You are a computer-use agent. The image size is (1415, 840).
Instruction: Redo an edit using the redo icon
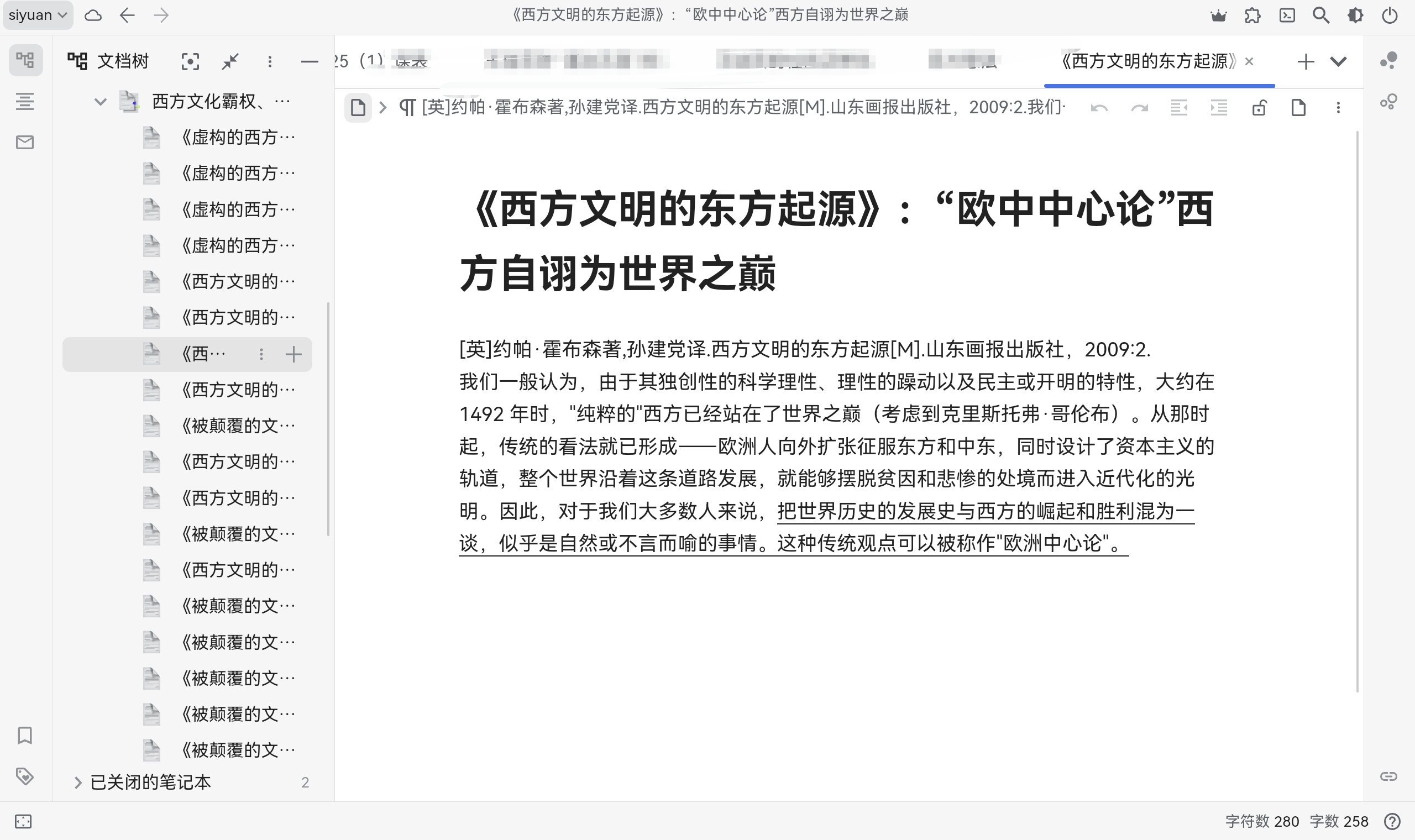coord(1139,108)
